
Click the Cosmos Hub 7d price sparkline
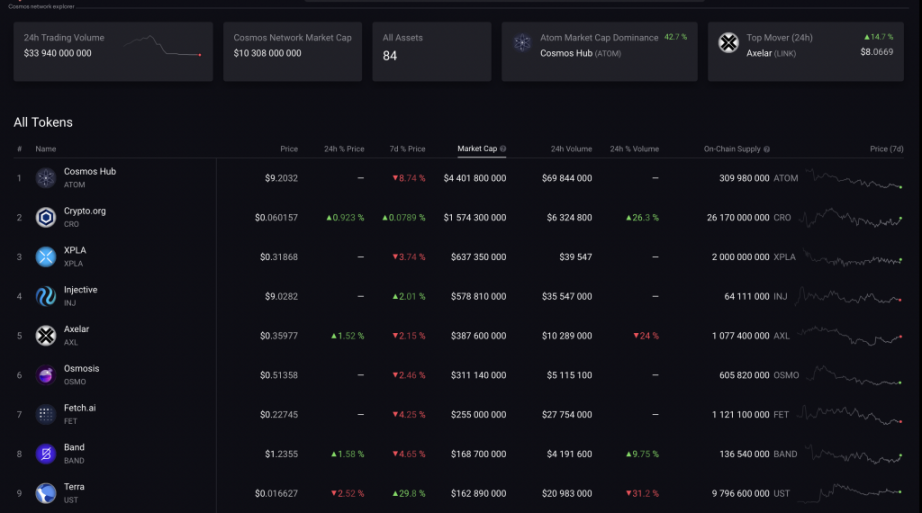[x=855, y=179]
